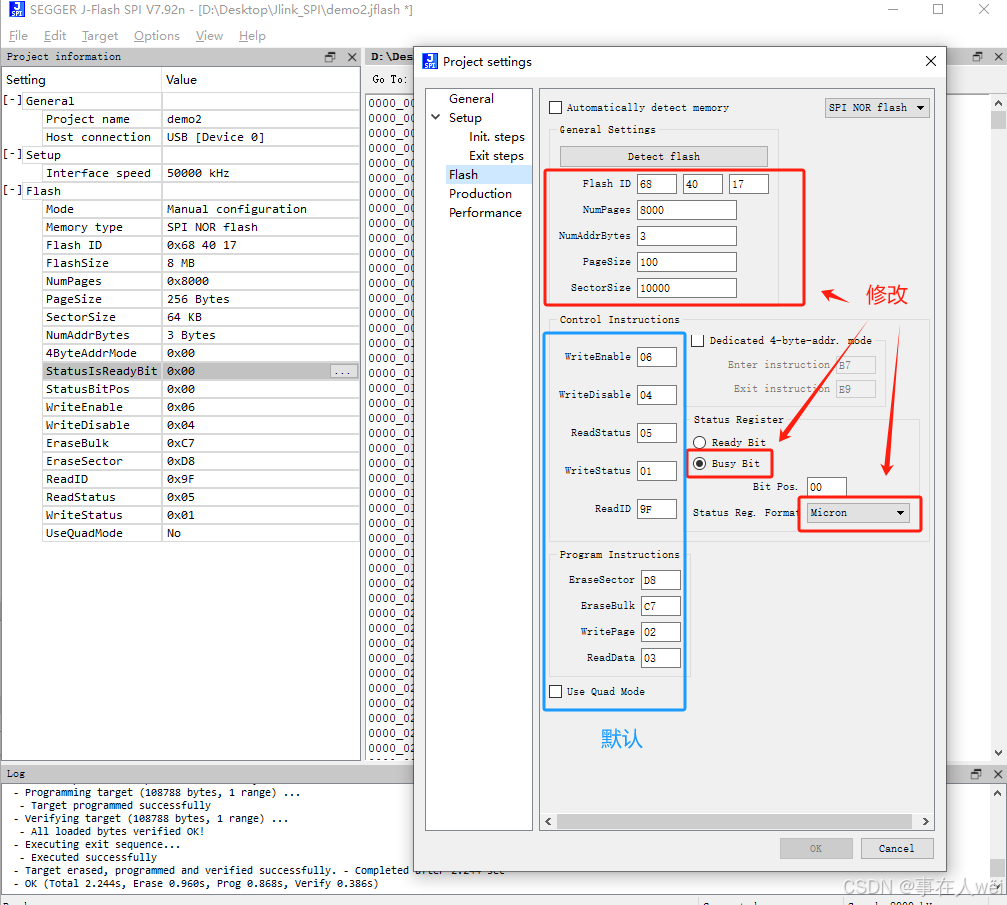Screen dimensions: 1007x905
Task: Click the Detect flash button
Action: pos(663,156)
